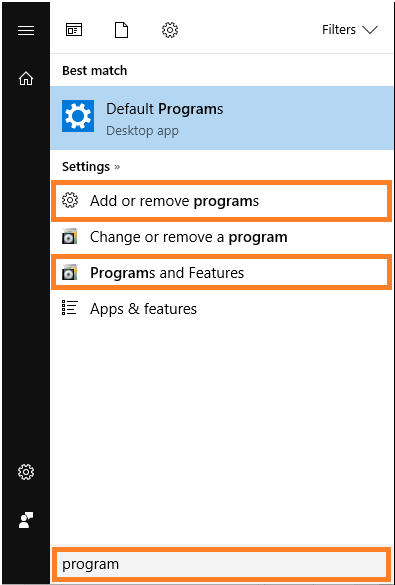Open the sidebar Settings gear at bottom
The width and height of the screenshot is (395, 585).
tap(26, 472)
